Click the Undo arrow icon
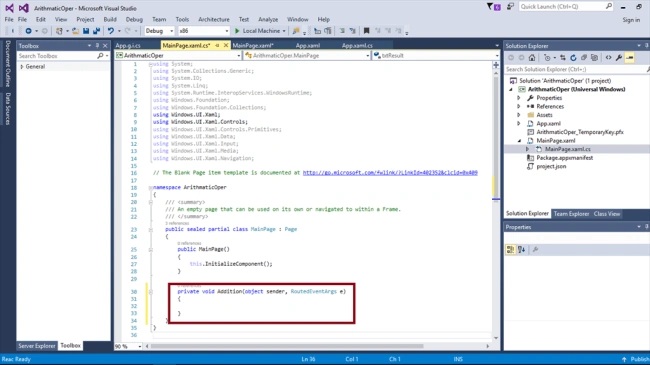 pos(111,31)
